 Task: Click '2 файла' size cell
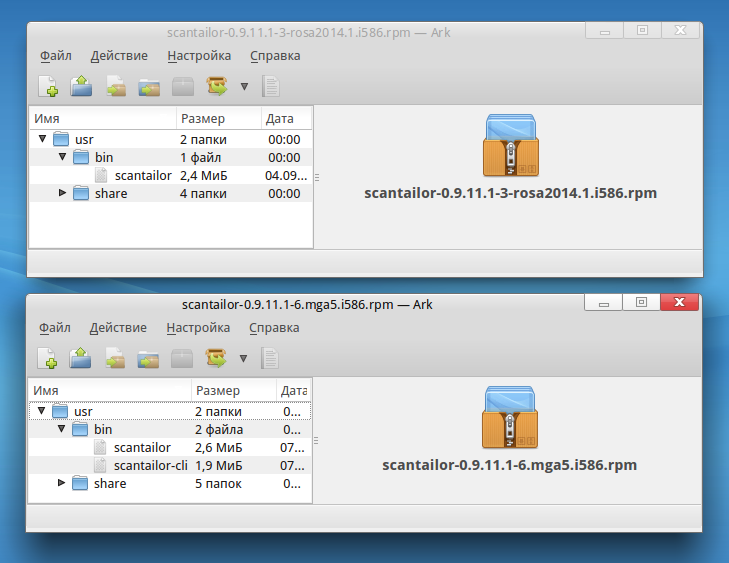pyautogui.click(x=219, y=430)
